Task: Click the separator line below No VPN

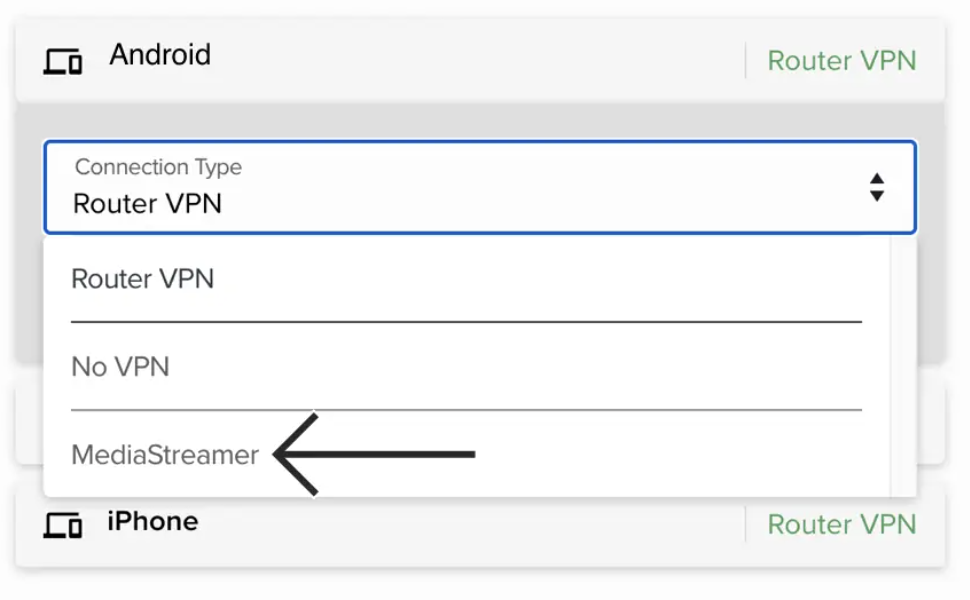Action: [466, 410]
